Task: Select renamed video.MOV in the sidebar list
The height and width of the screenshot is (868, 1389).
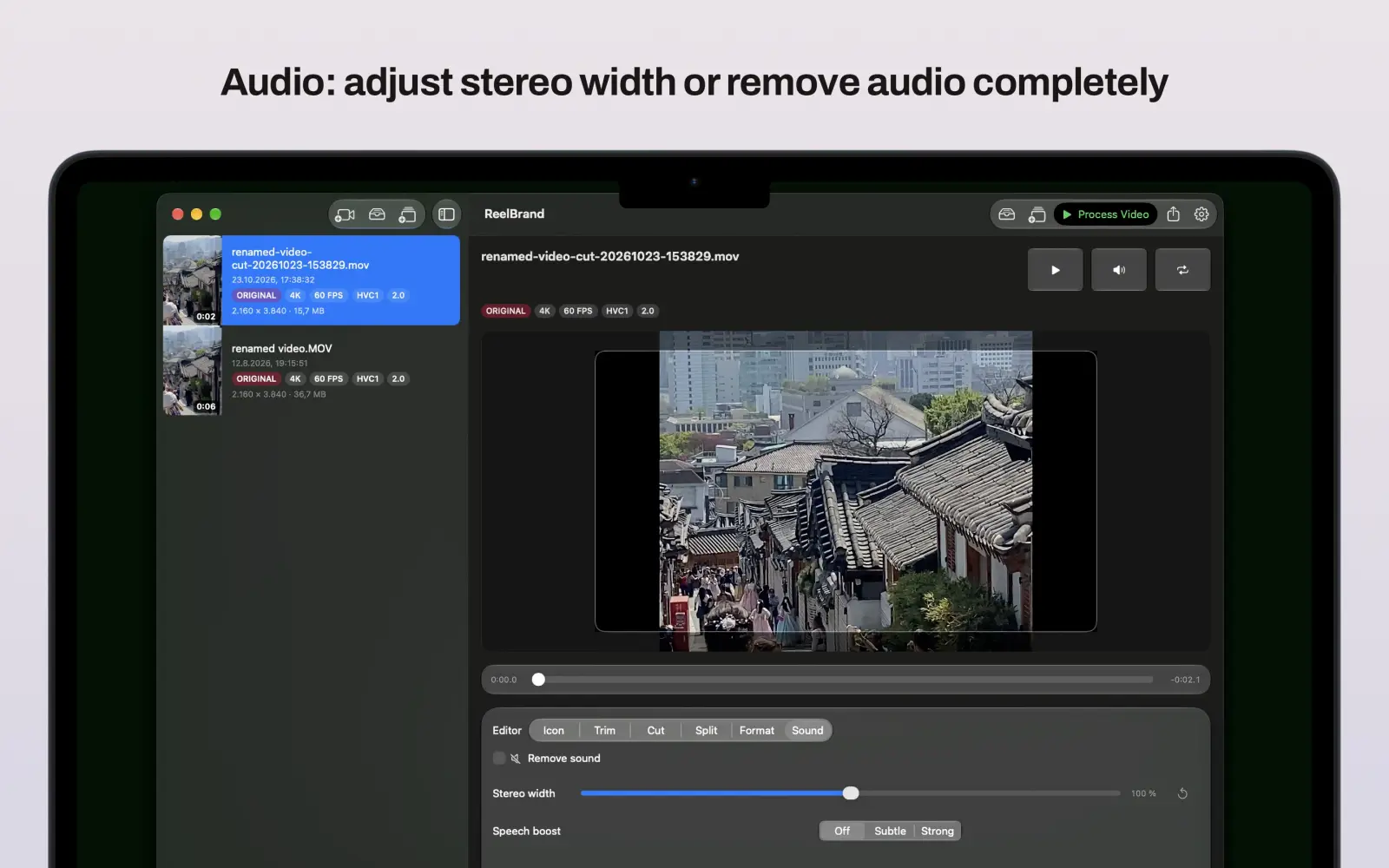Action: [312, 371]
